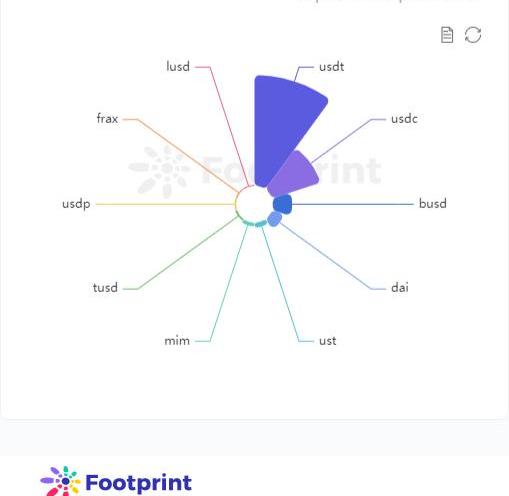The image size is (509, 496).
Task: Click the usdc label
Action: click(404, 119)
